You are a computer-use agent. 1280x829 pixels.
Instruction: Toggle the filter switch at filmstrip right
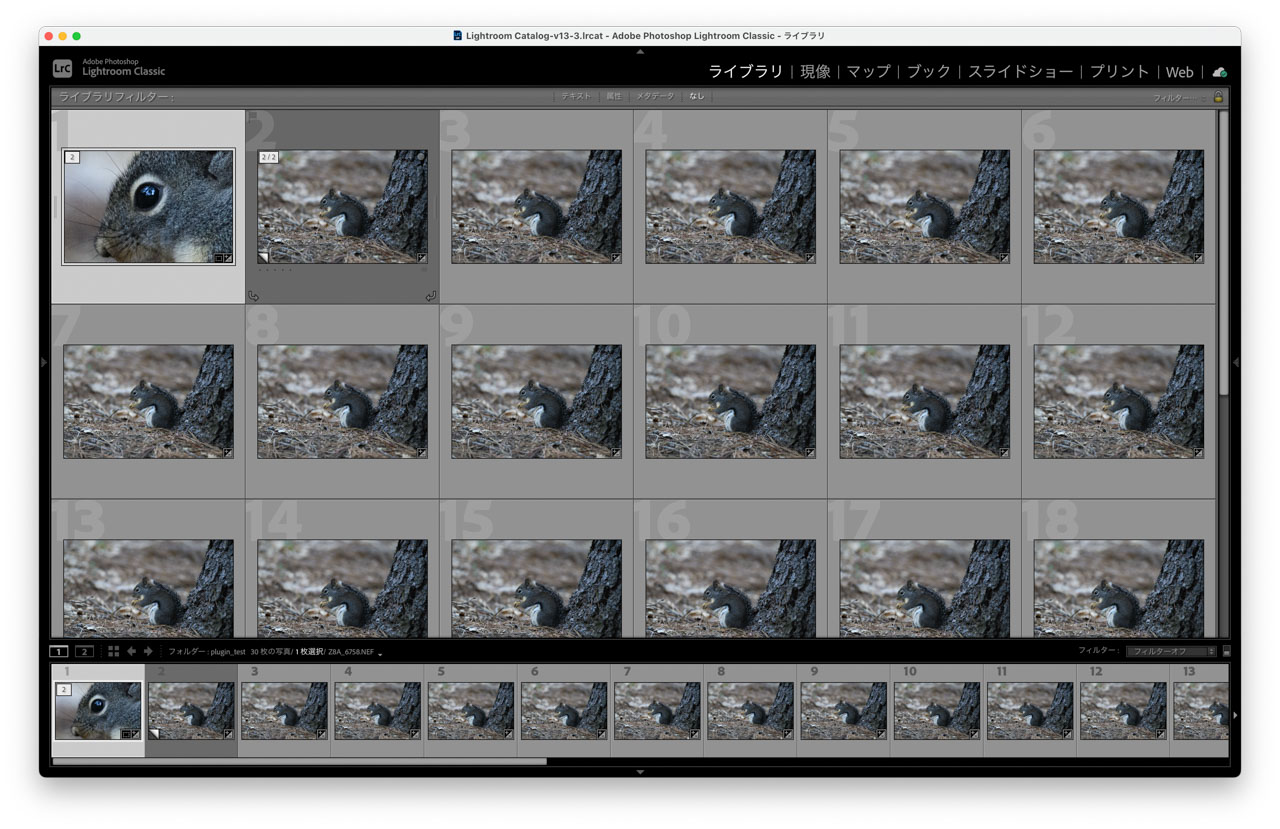click(x=1226, y=651)
